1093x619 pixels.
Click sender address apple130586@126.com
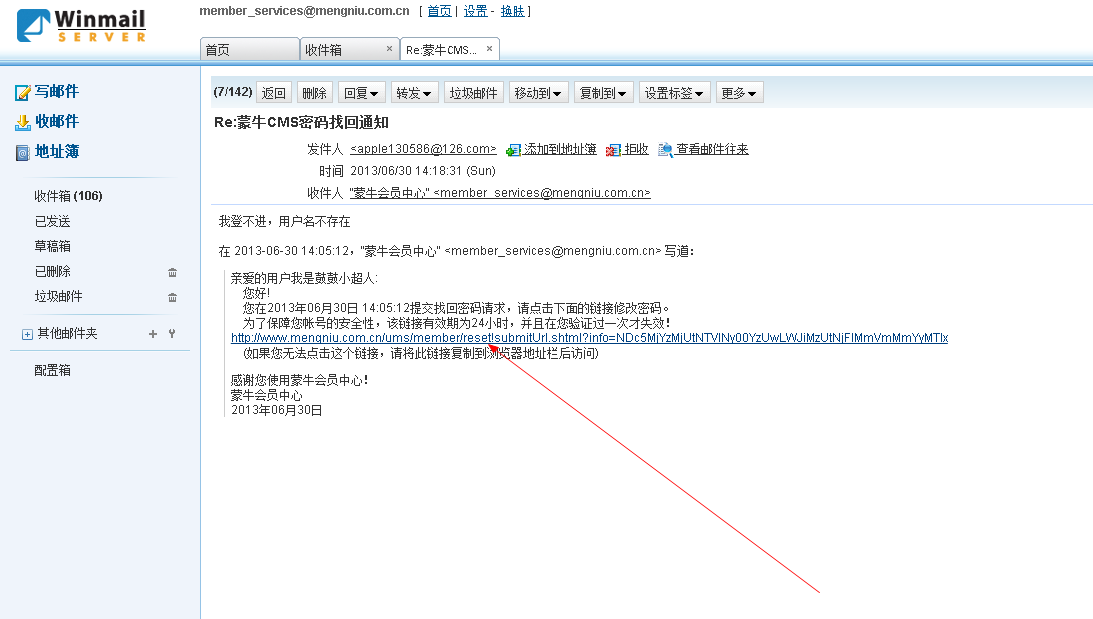(423, 149)
